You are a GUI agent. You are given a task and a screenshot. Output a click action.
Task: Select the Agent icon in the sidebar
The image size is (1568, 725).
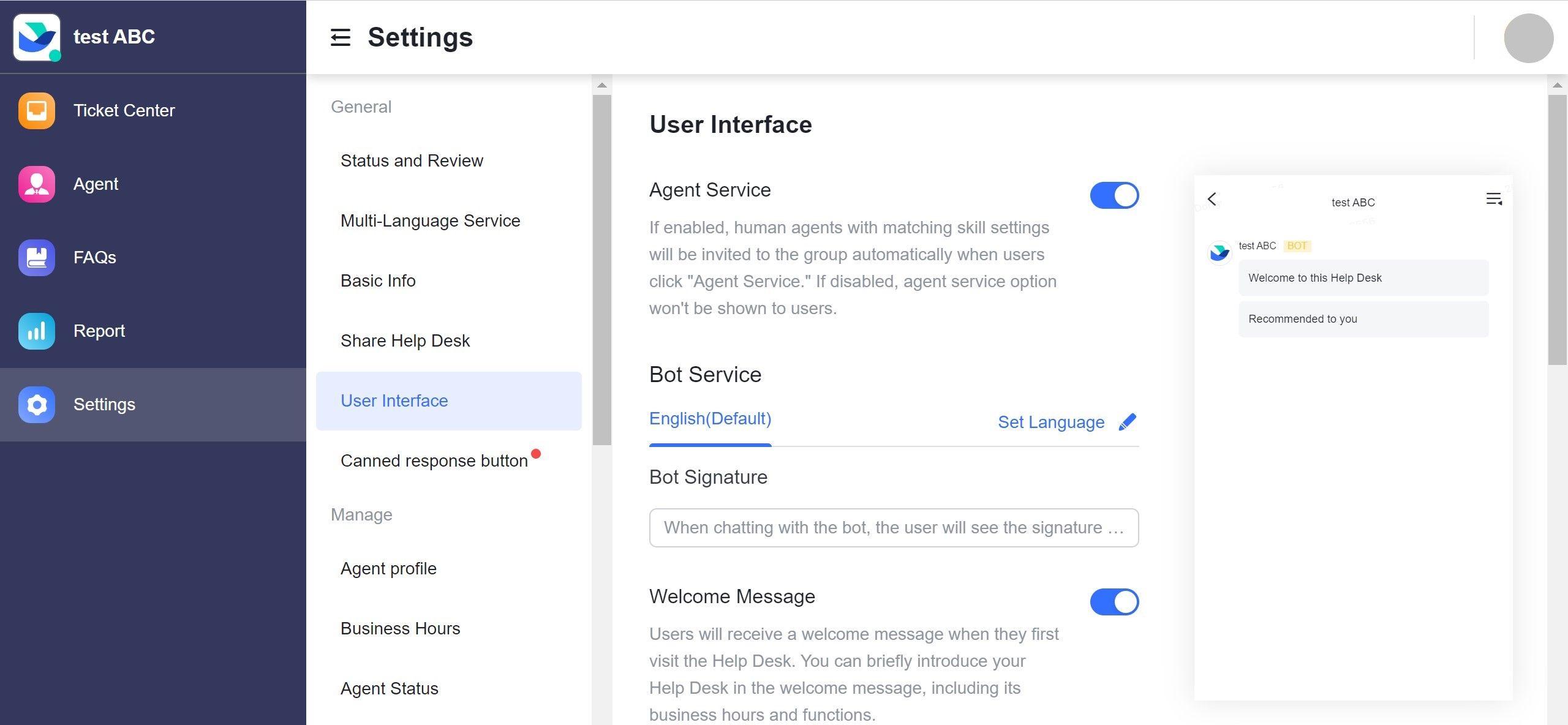(x=96, y=184)
